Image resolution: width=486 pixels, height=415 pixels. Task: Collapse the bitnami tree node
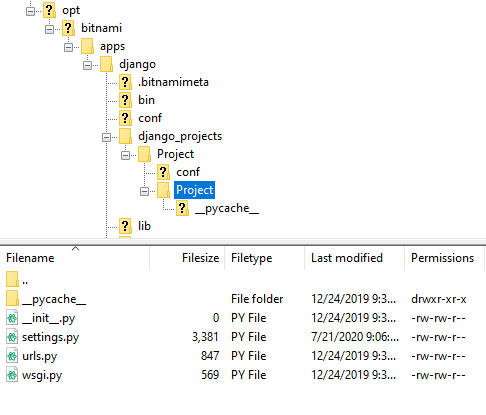tap(49, 29)
